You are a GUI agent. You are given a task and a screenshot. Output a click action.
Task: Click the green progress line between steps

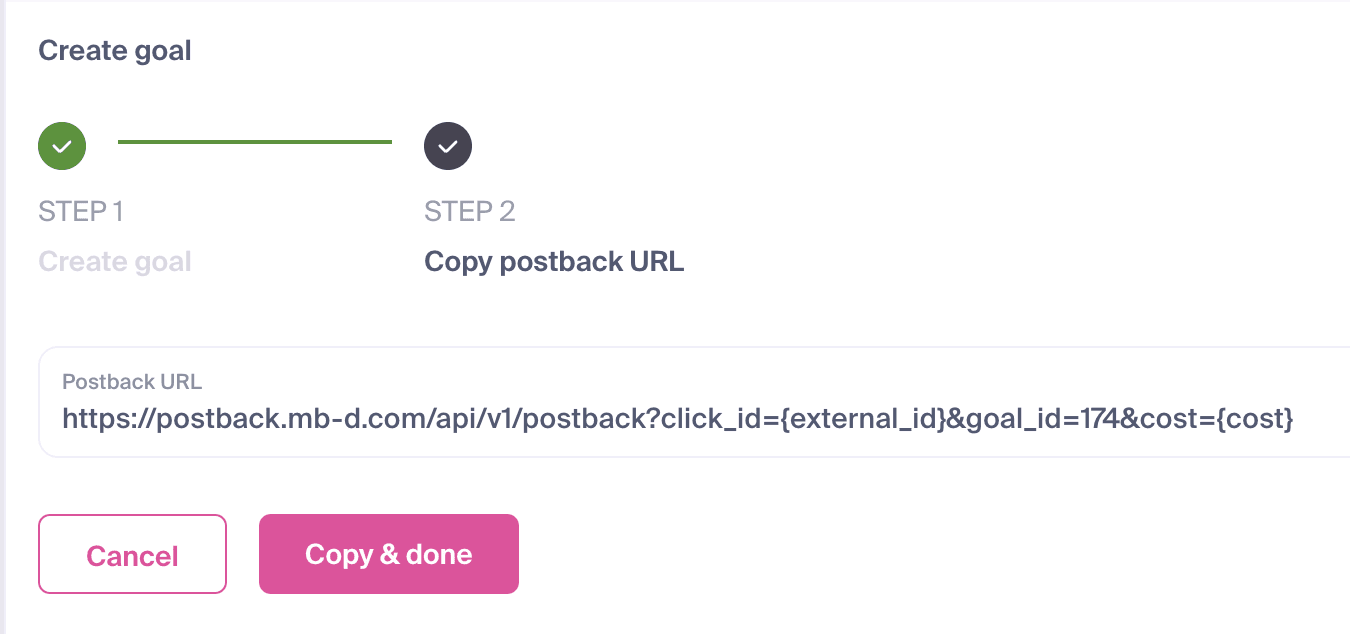(x=255, y=142)
